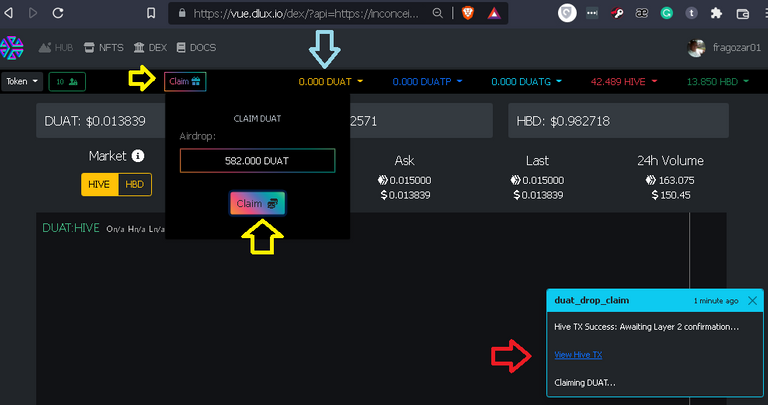Click the DUAT:HIVE chart label
The width and height of the screenshot is (768, 405).
[71, 228]
